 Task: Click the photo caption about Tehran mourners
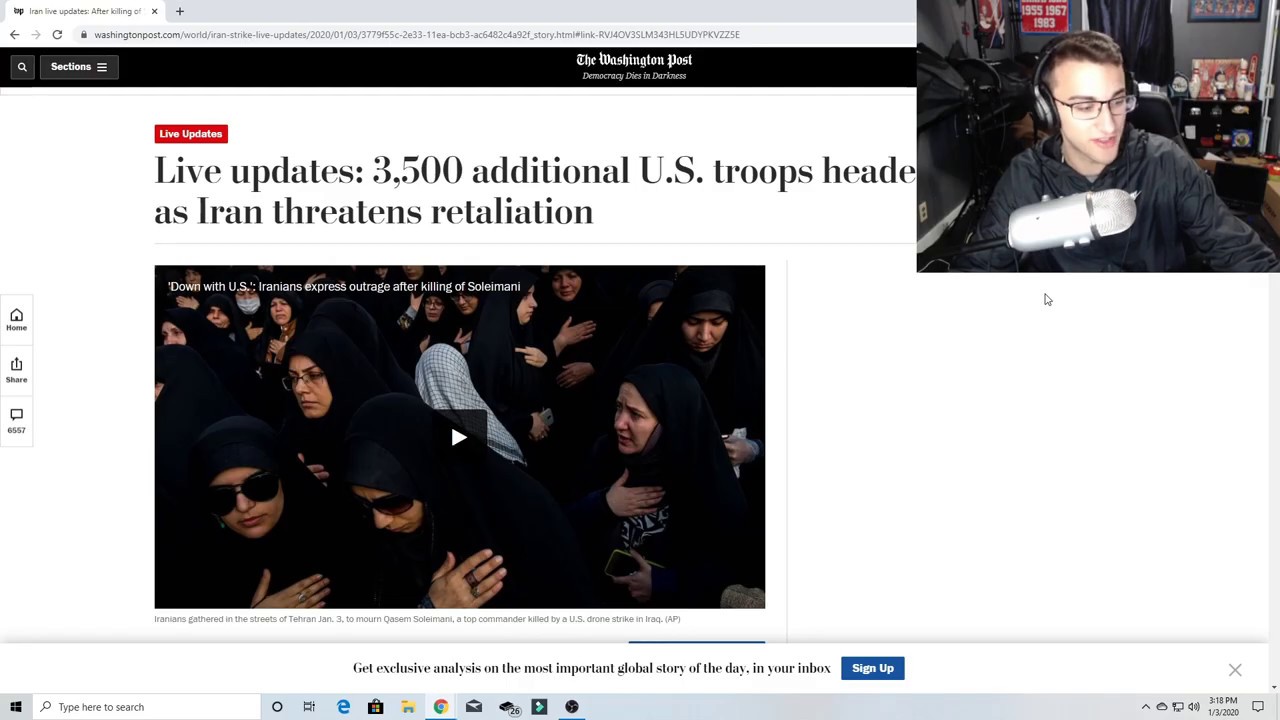pyautogui.click(x=417, y=619)
